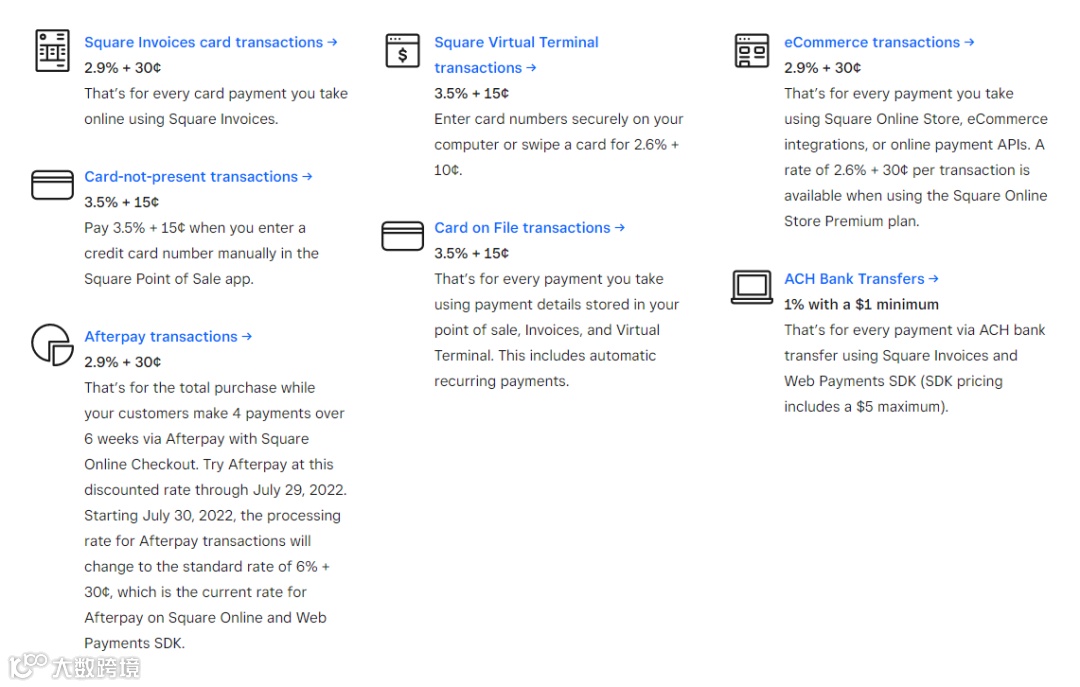This screenshot has width=1080, height=687.
Task: Click the eCommerce storefront layout icon
Action: [x=751, y=50]
